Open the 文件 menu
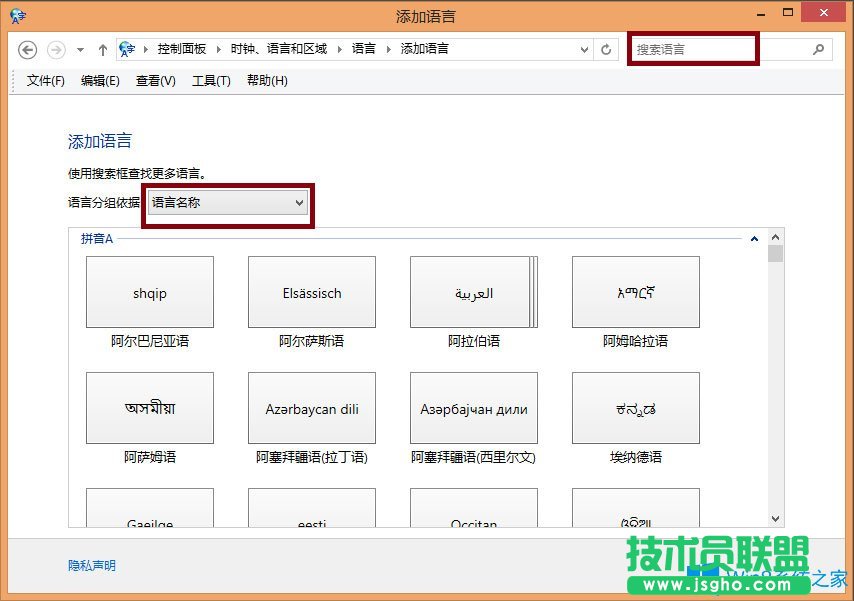Image resolution: width=854 pixels, height=601 pixels. [44, 81]
